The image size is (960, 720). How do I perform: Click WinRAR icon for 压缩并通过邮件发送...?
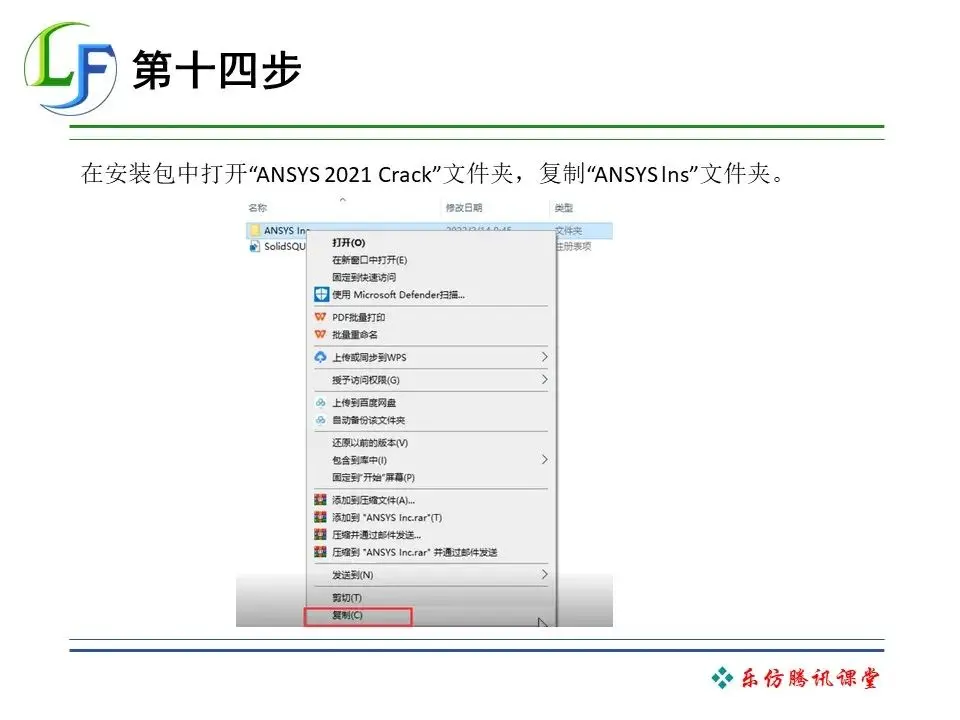320,534
